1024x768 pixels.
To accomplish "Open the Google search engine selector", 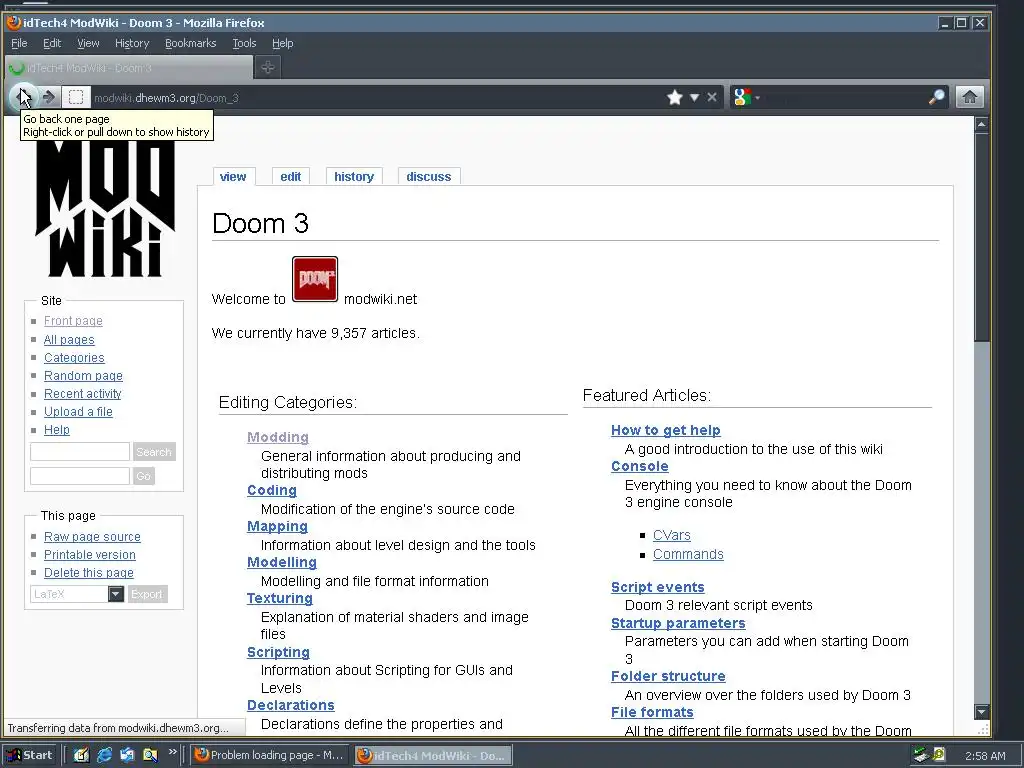I will click(x=746, y=97).
